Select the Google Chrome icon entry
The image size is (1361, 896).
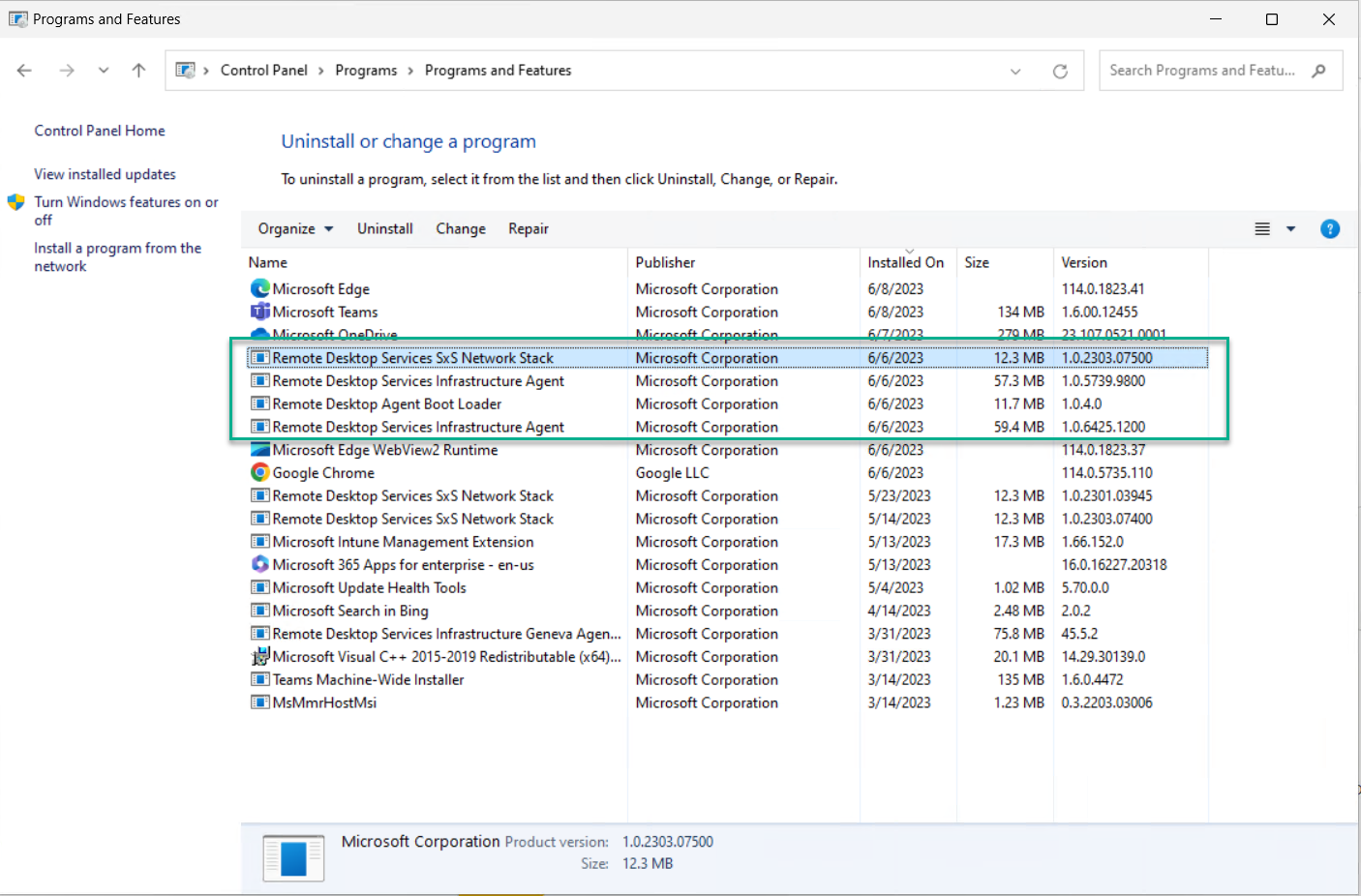click(259, 472)
